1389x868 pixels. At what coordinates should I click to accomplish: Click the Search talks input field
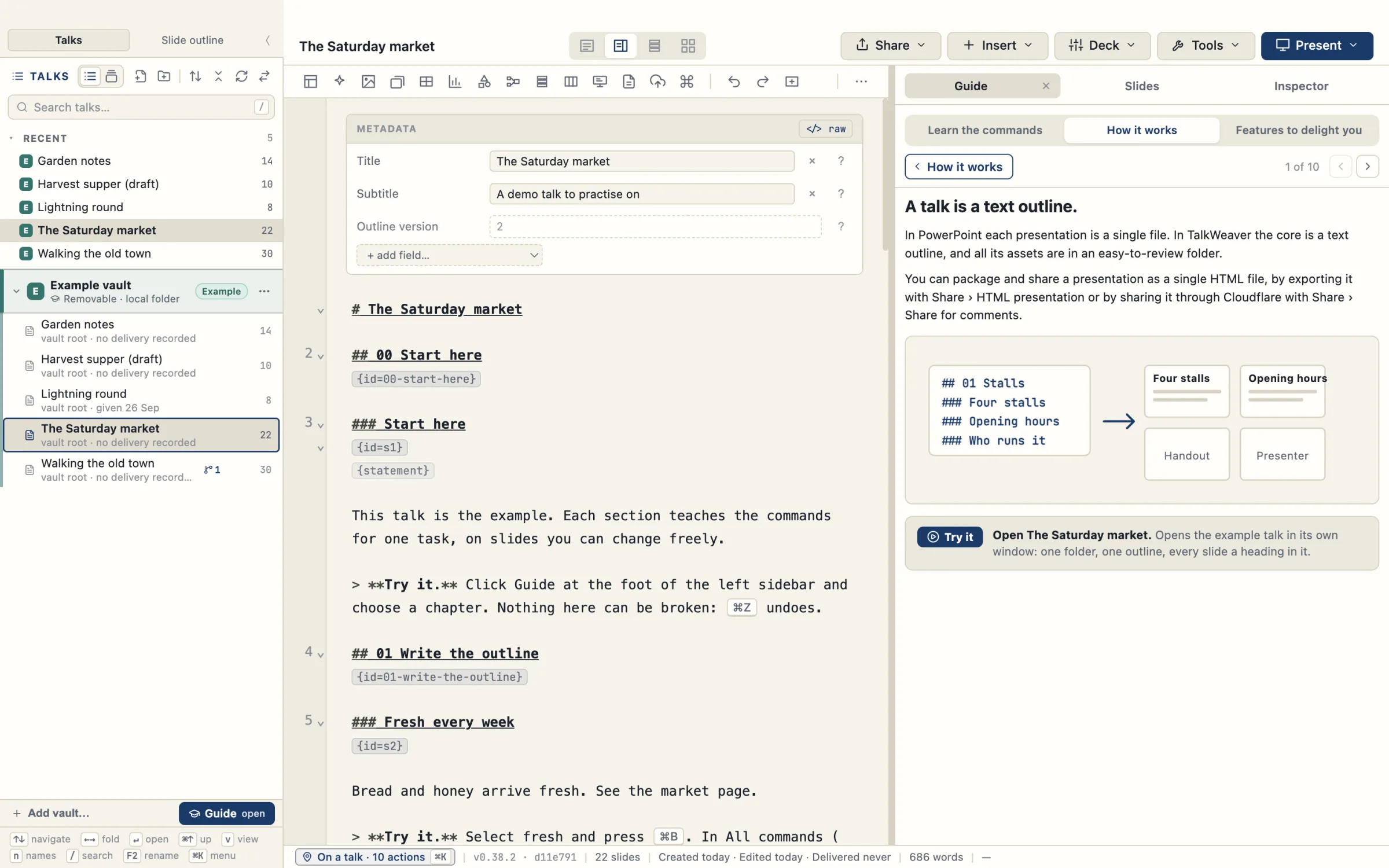click(x=141, y=107)
